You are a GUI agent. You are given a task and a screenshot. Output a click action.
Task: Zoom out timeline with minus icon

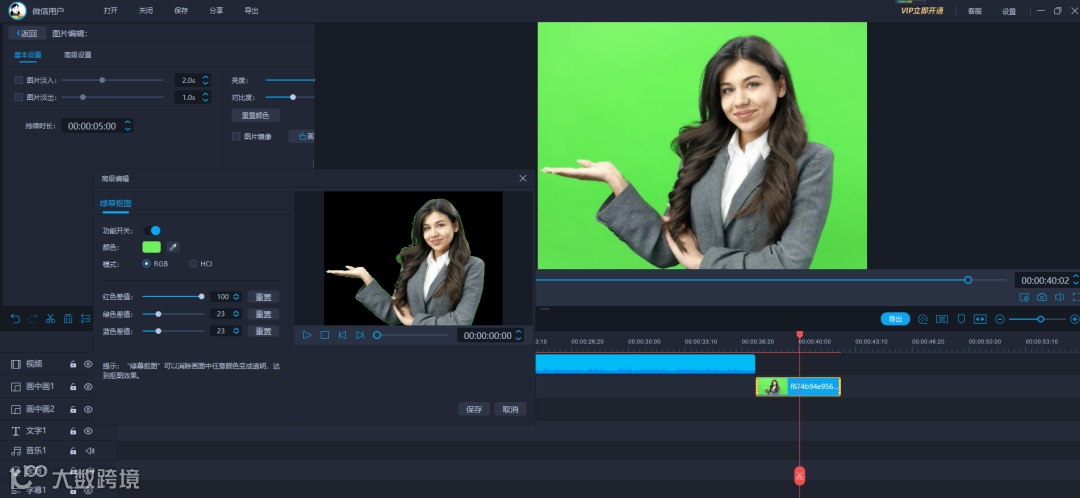[x=1000, y=320]
